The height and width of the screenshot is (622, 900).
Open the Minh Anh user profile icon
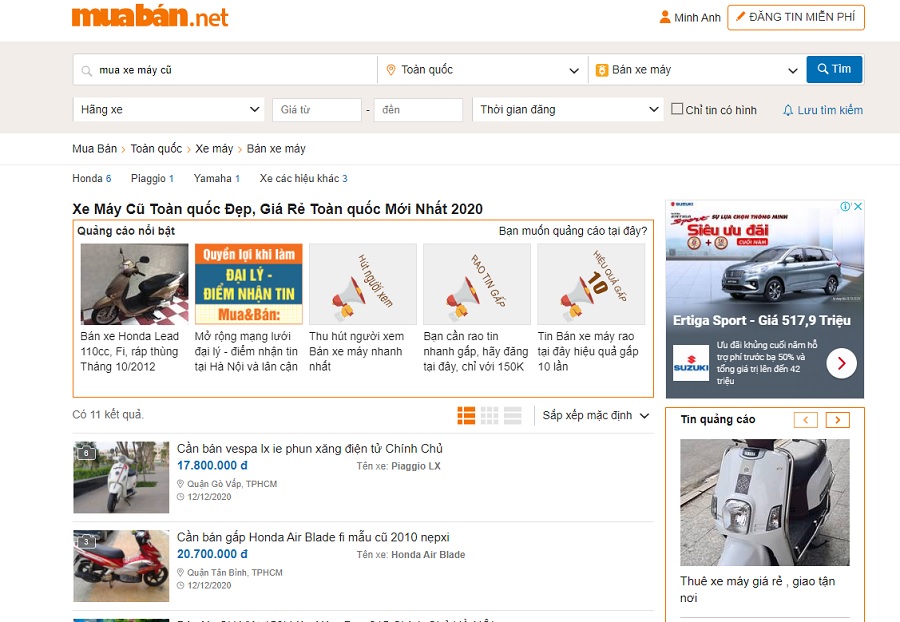pos(665,17)
